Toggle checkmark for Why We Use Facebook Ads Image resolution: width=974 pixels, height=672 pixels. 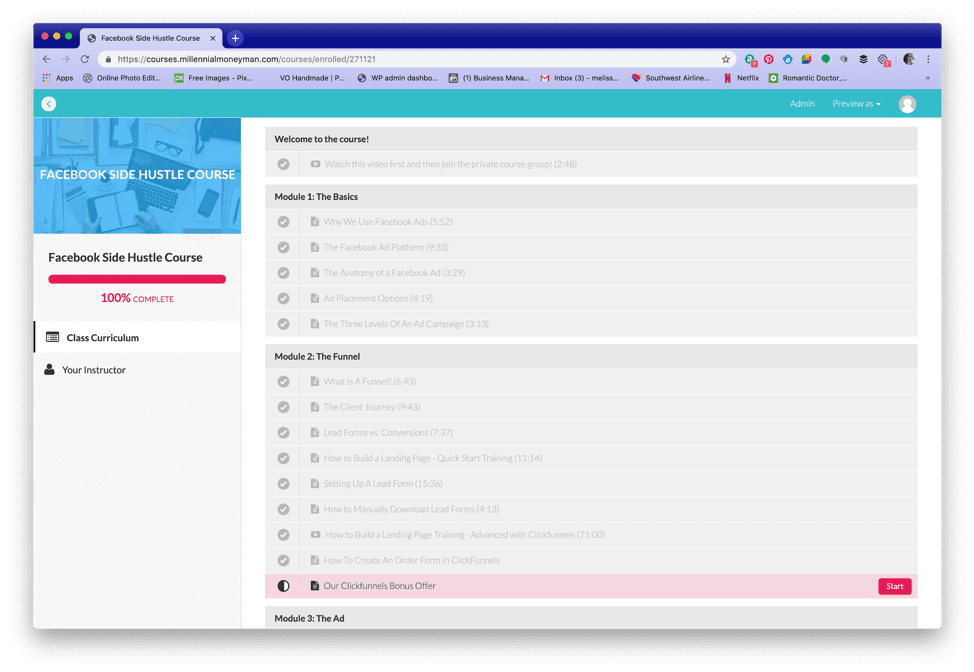[284, 222]
